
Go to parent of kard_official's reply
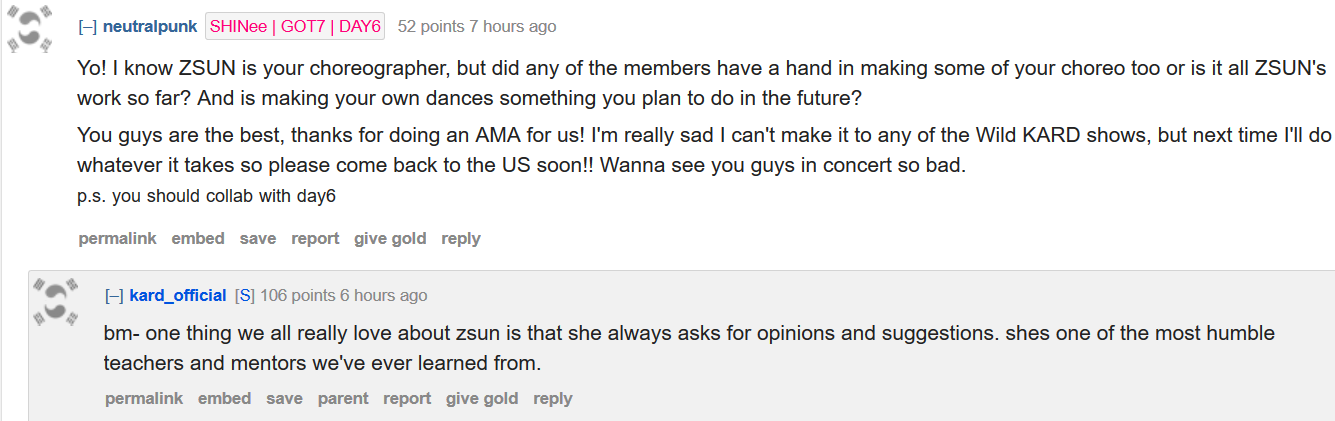click(343, 399)
